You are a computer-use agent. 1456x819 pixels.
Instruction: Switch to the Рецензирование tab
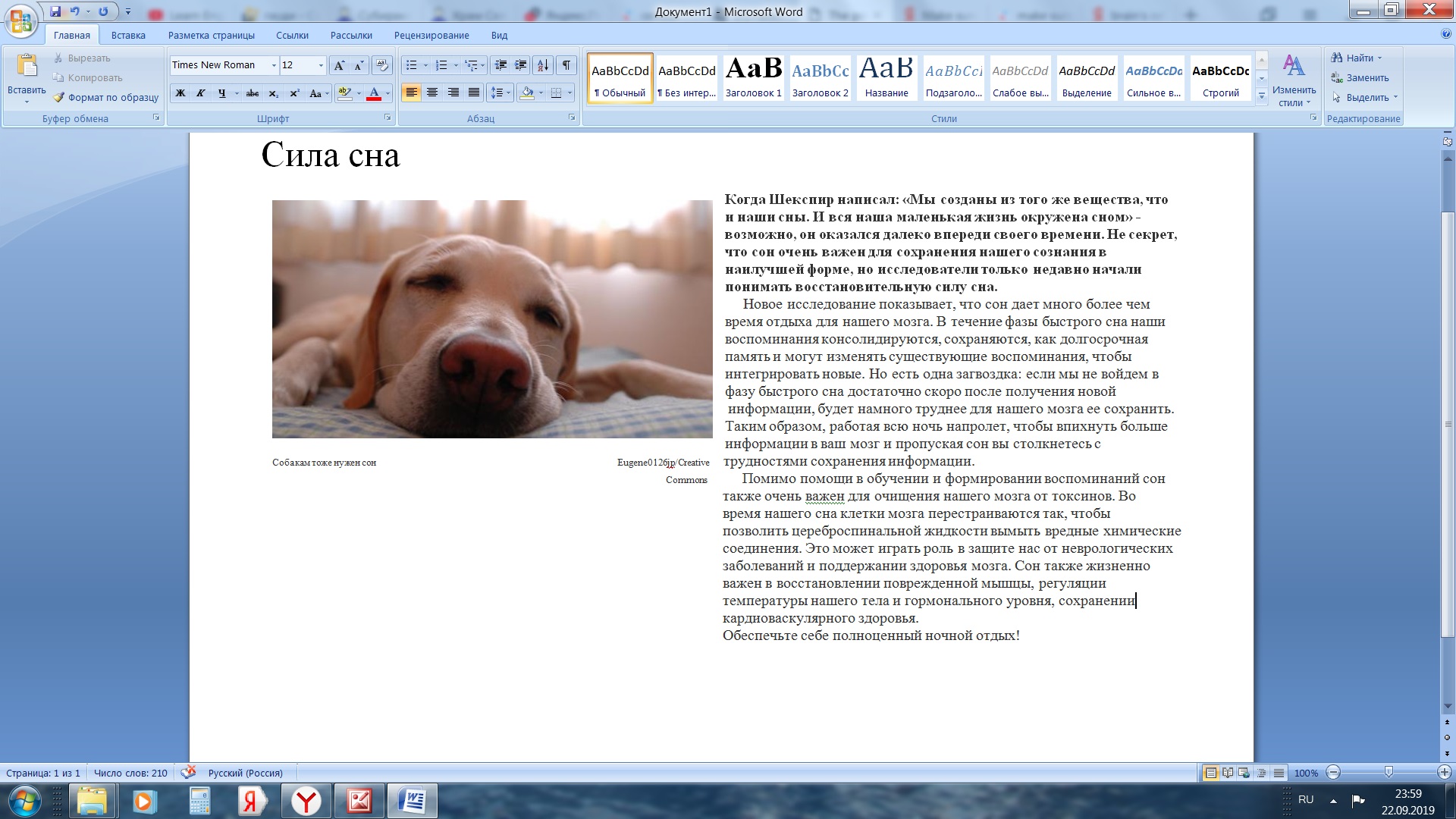431,35
